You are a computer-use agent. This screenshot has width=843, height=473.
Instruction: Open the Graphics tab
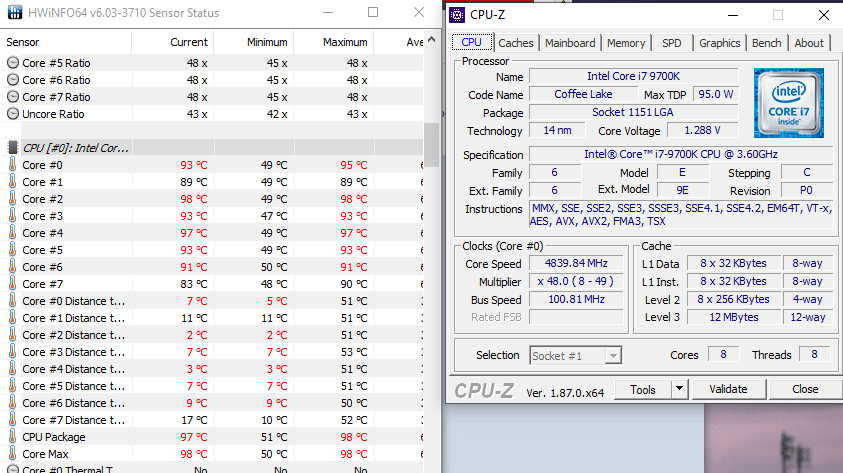(x=719, y=43)
